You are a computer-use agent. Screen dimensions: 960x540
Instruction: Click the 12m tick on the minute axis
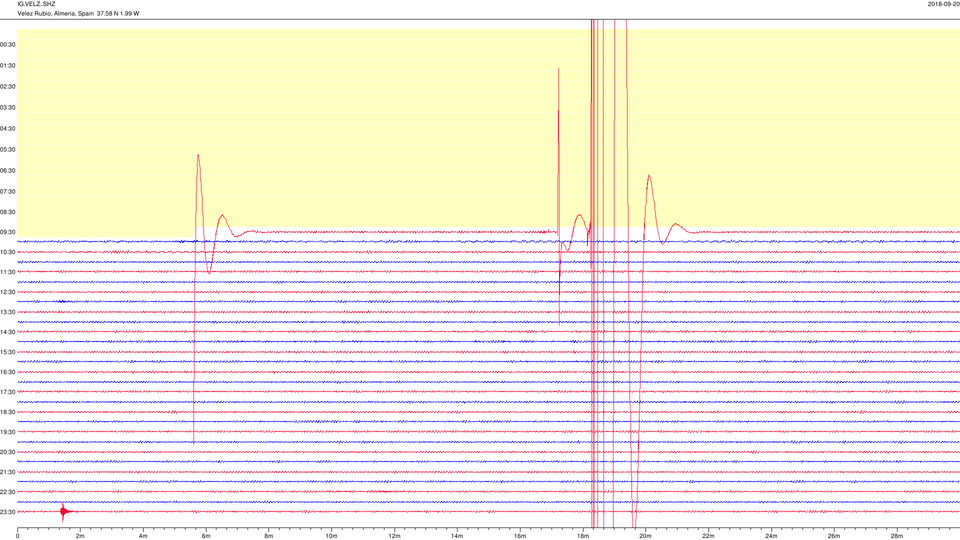tap(394, 536)
